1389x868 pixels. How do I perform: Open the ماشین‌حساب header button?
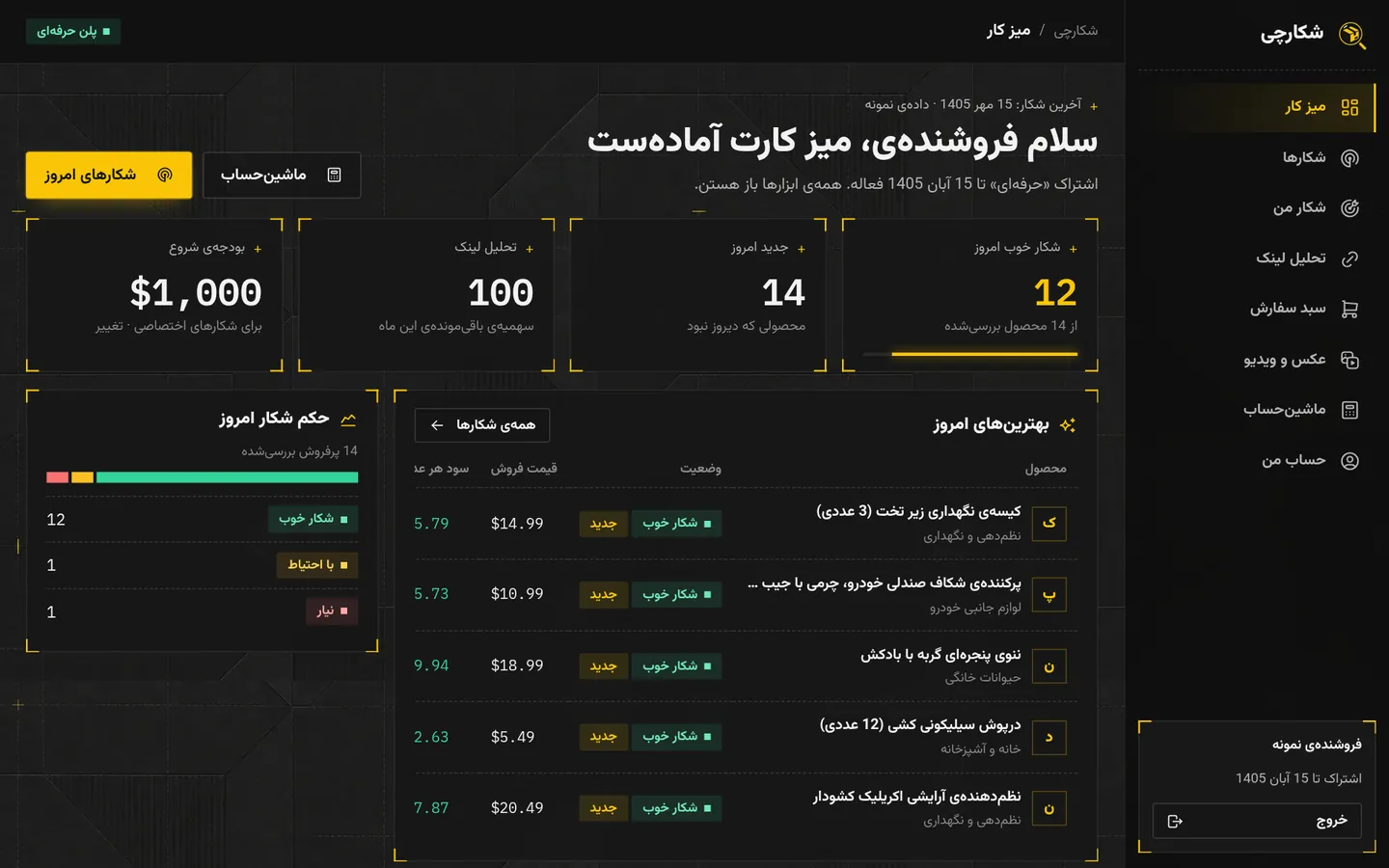pos(282,175)
